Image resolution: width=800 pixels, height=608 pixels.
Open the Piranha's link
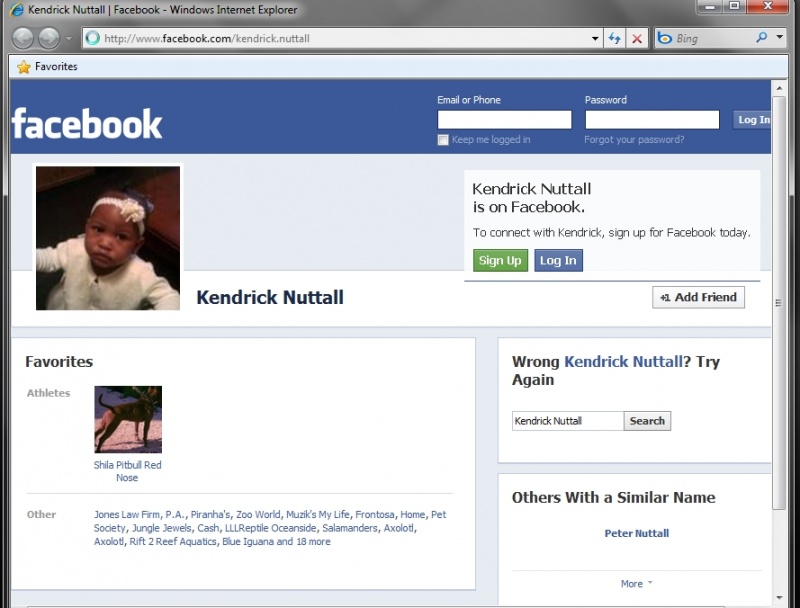(x=210, y=515)
